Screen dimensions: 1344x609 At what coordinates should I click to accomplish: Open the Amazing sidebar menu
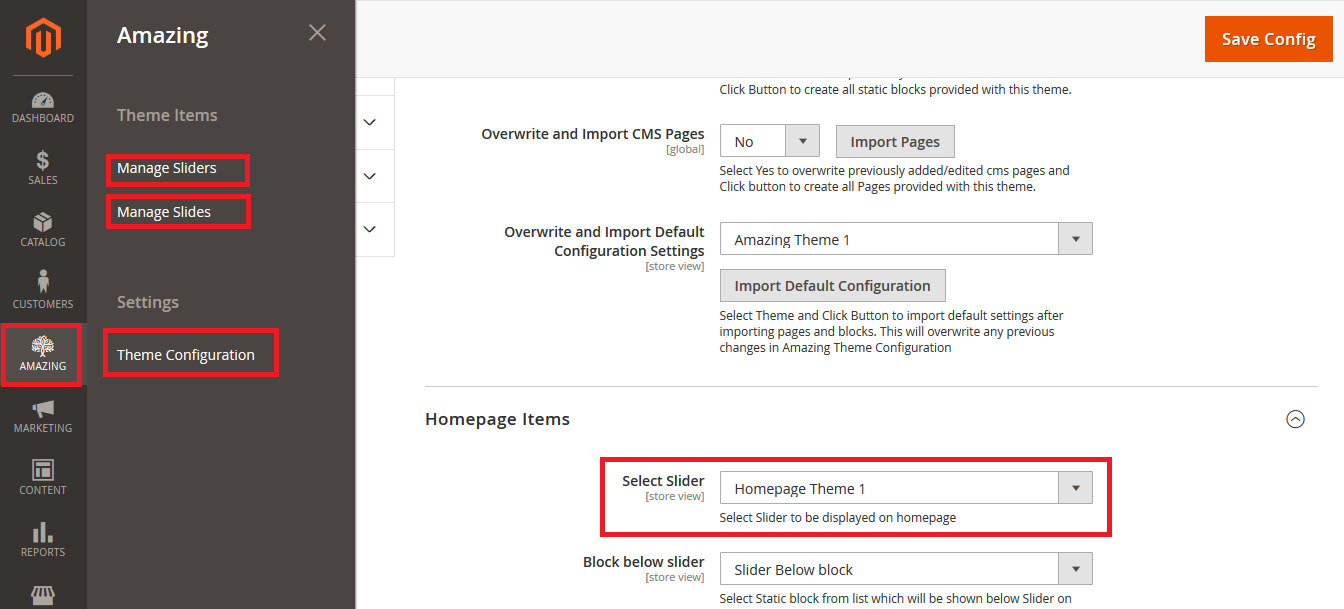pos(43,354)
